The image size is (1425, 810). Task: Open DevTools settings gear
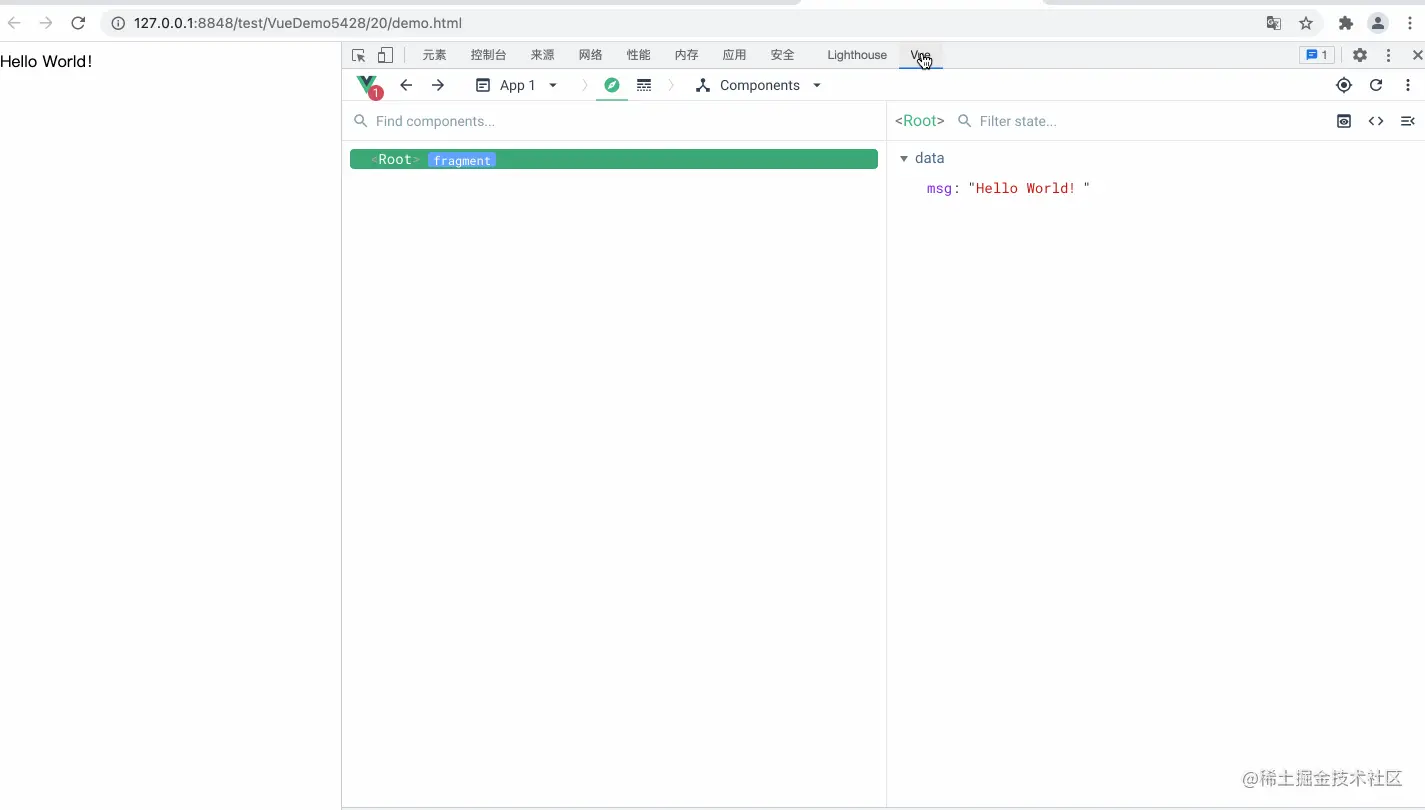click(x=1360, y=56)
